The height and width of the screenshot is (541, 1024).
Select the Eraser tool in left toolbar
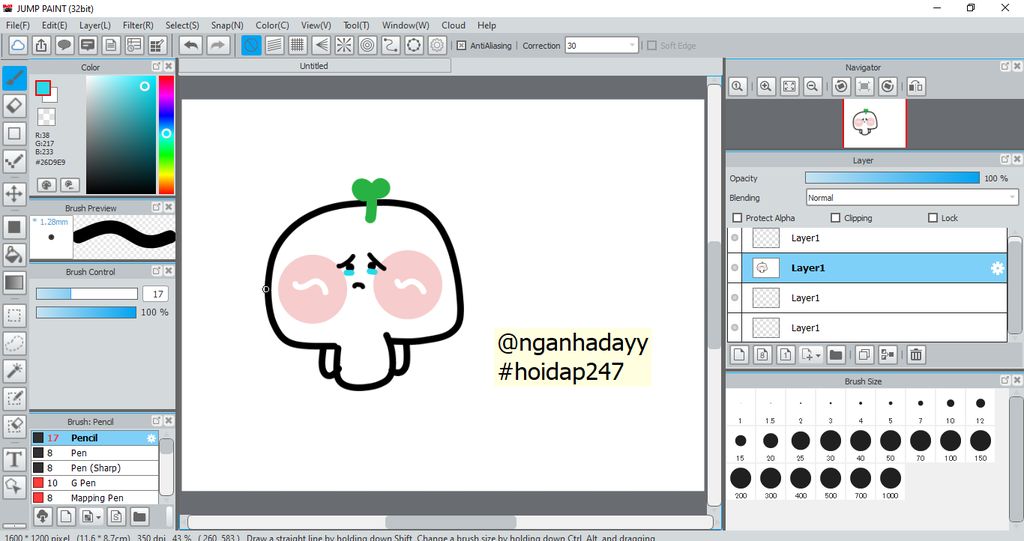click(x=15, y=105)
